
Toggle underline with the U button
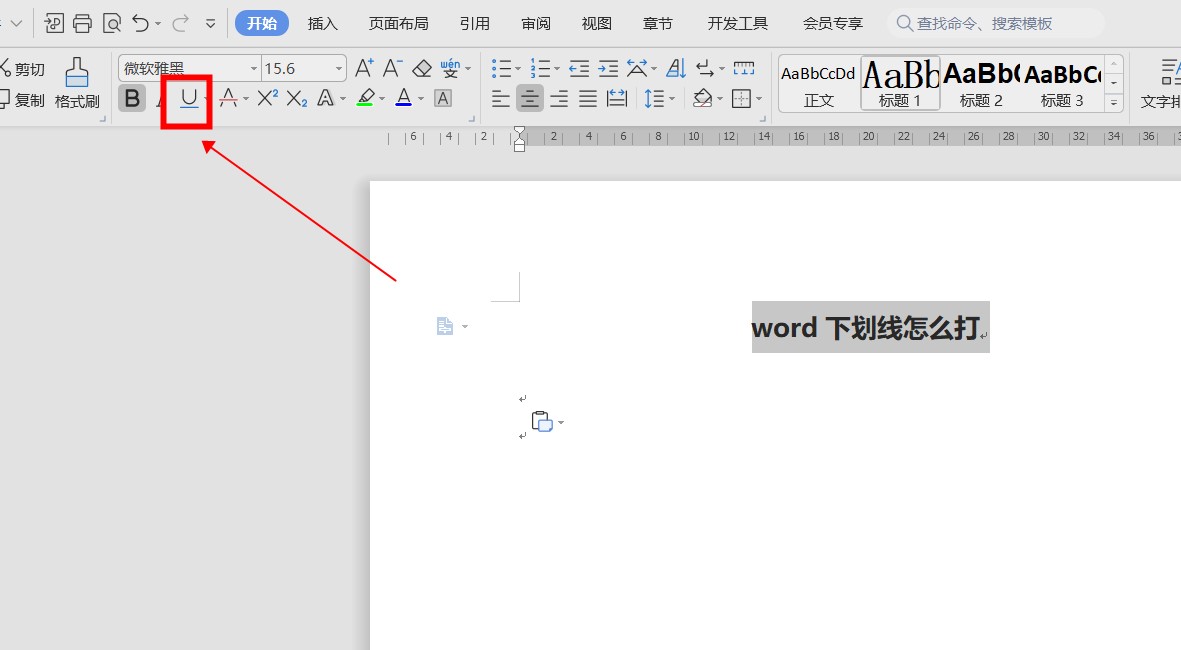pos(188,98)
